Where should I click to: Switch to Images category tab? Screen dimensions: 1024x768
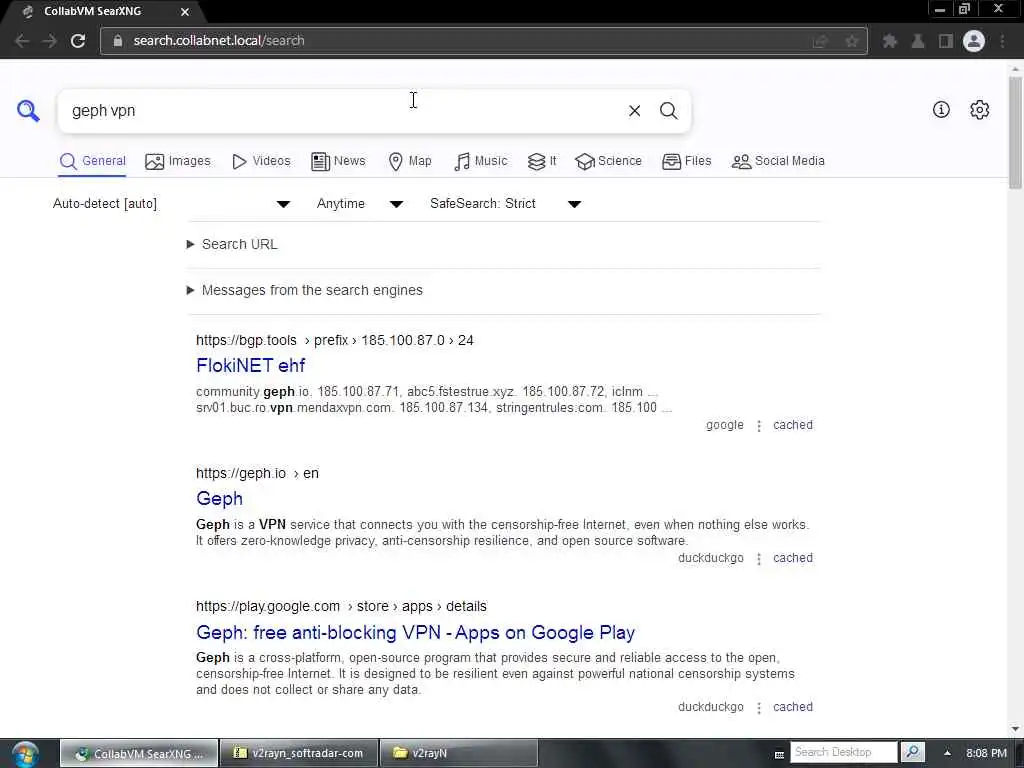(178, 161)
